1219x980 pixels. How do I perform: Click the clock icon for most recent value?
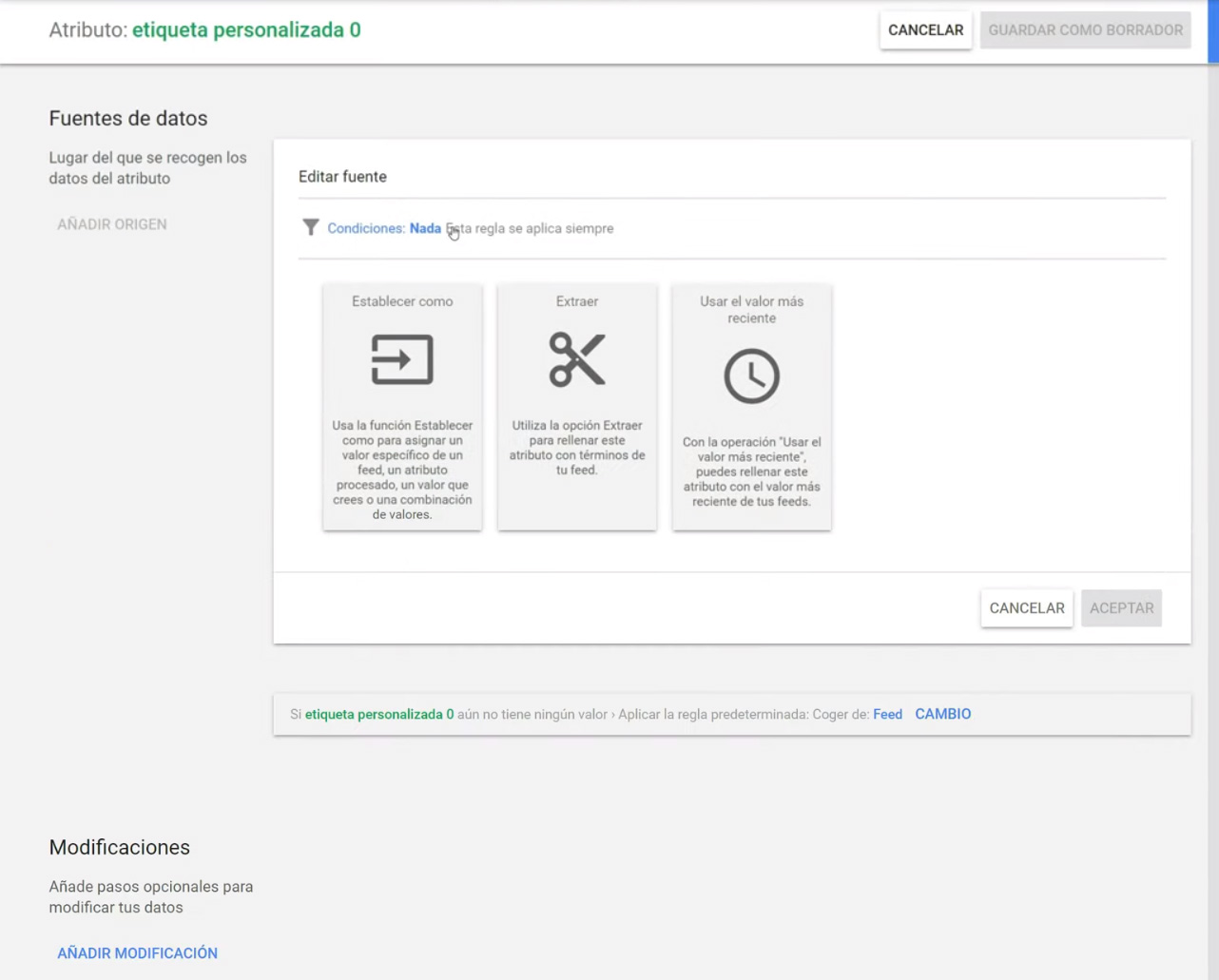(x=751, y=376)
